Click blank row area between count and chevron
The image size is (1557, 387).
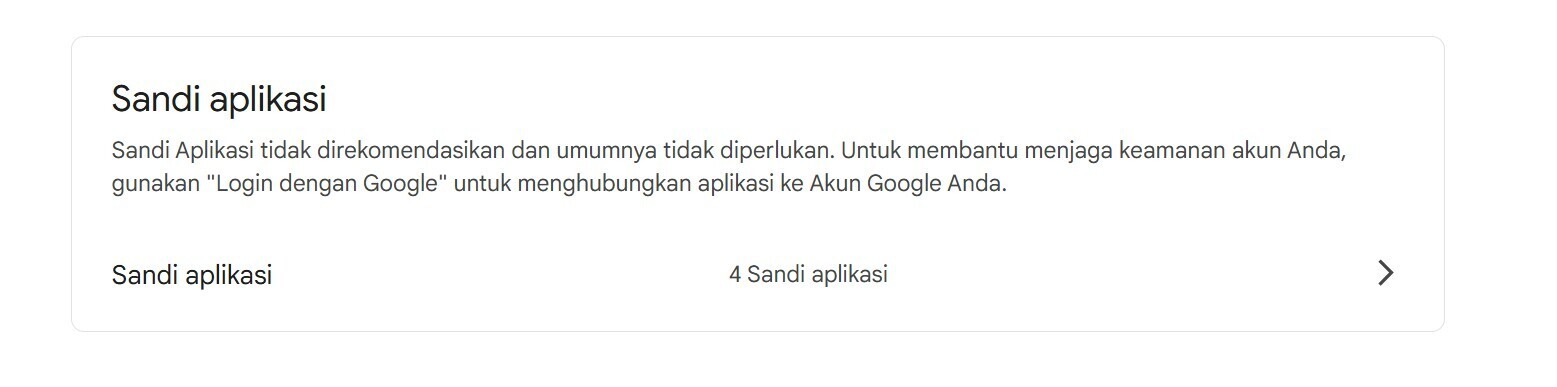1130,275
